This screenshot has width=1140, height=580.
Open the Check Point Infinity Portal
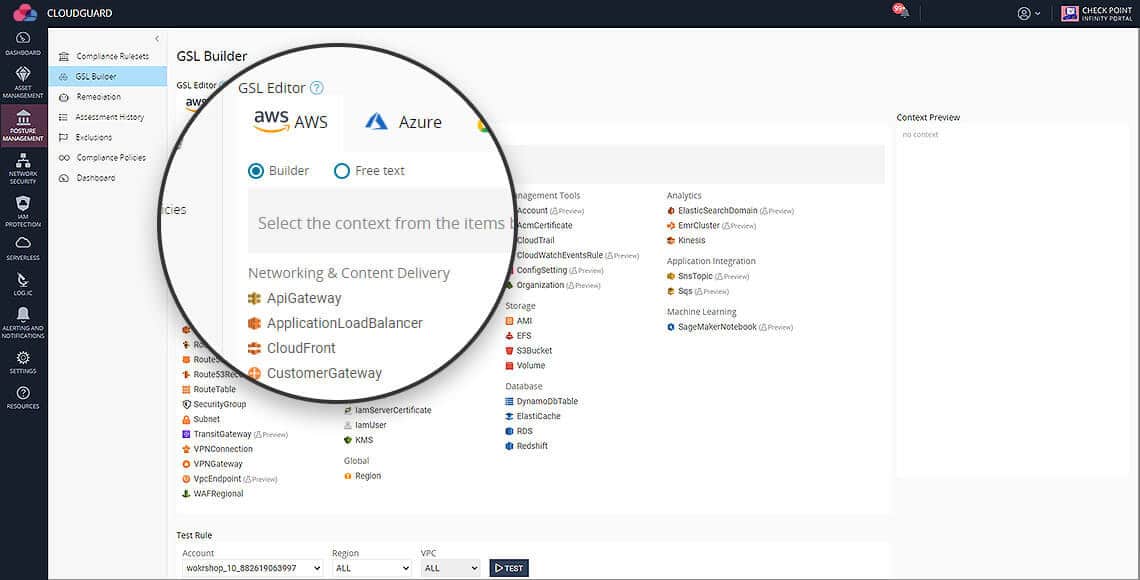(x=1097, y=13)
